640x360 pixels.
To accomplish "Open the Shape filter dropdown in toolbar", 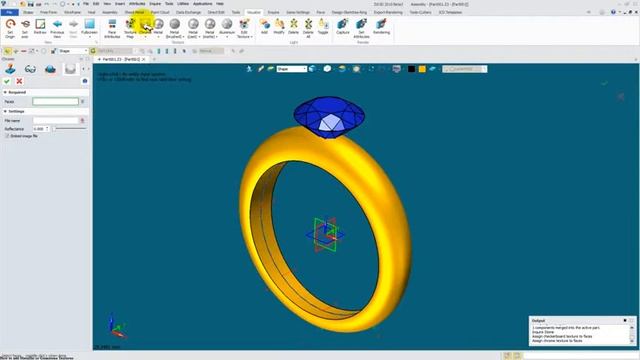I will (86, 51).
